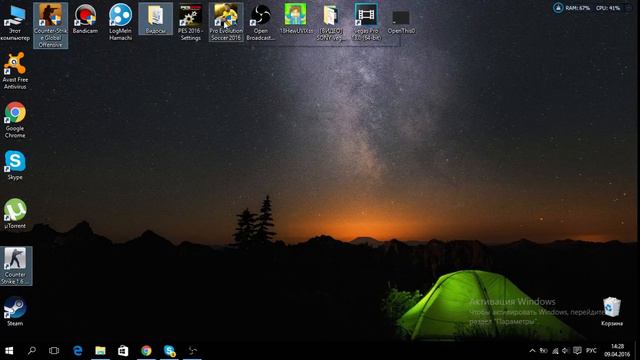
Task: Click the round monitor gadget icon beside RAM
Action: (558, 8)
